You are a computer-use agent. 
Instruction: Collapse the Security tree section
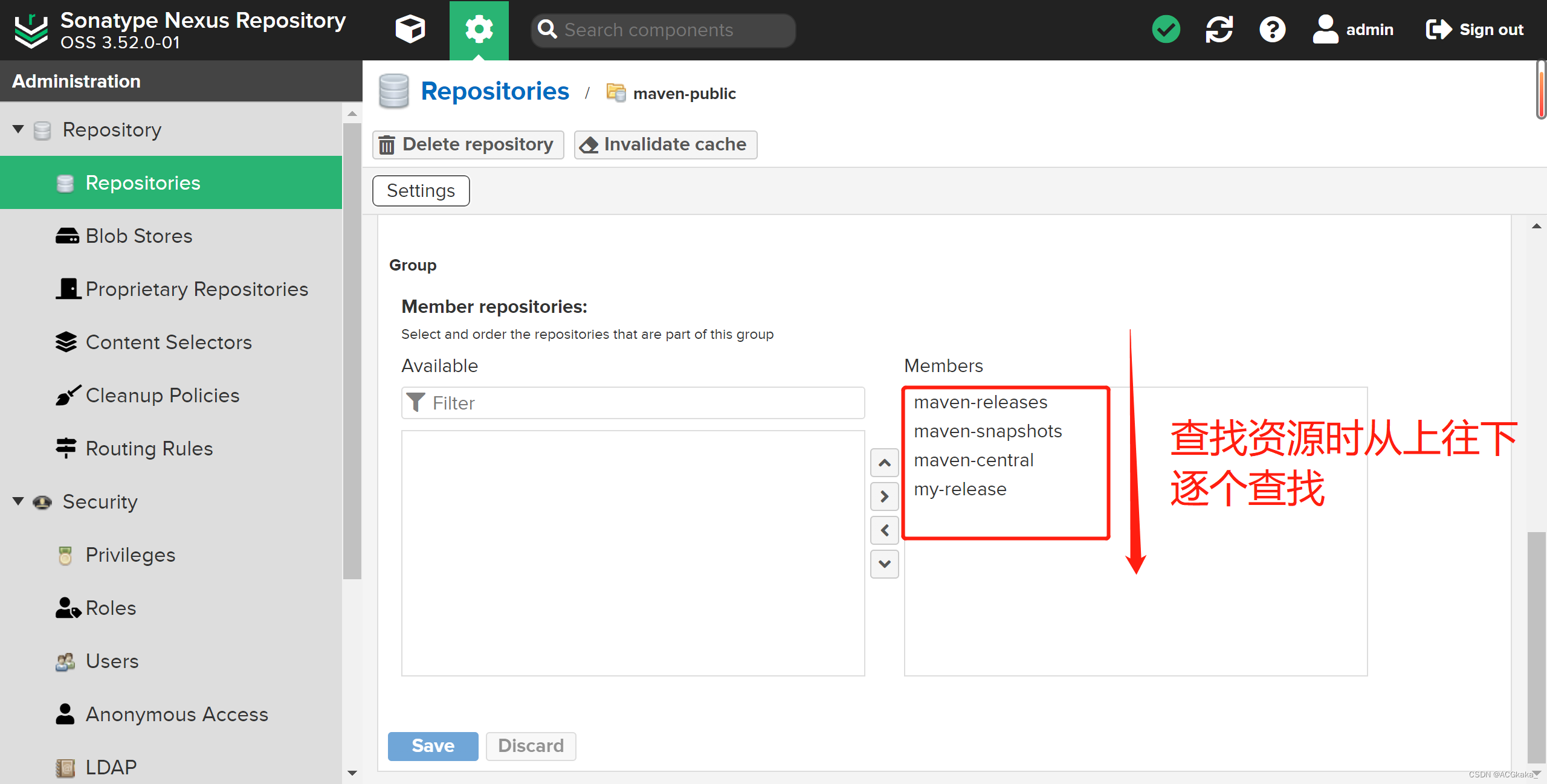[x=18, y=501]
